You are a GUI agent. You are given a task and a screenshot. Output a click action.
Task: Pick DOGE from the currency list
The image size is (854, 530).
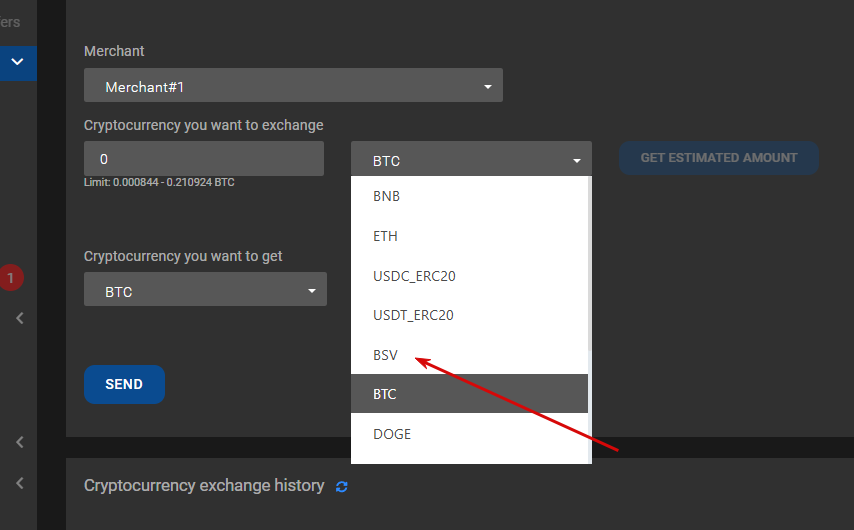(x=469, y=434)
